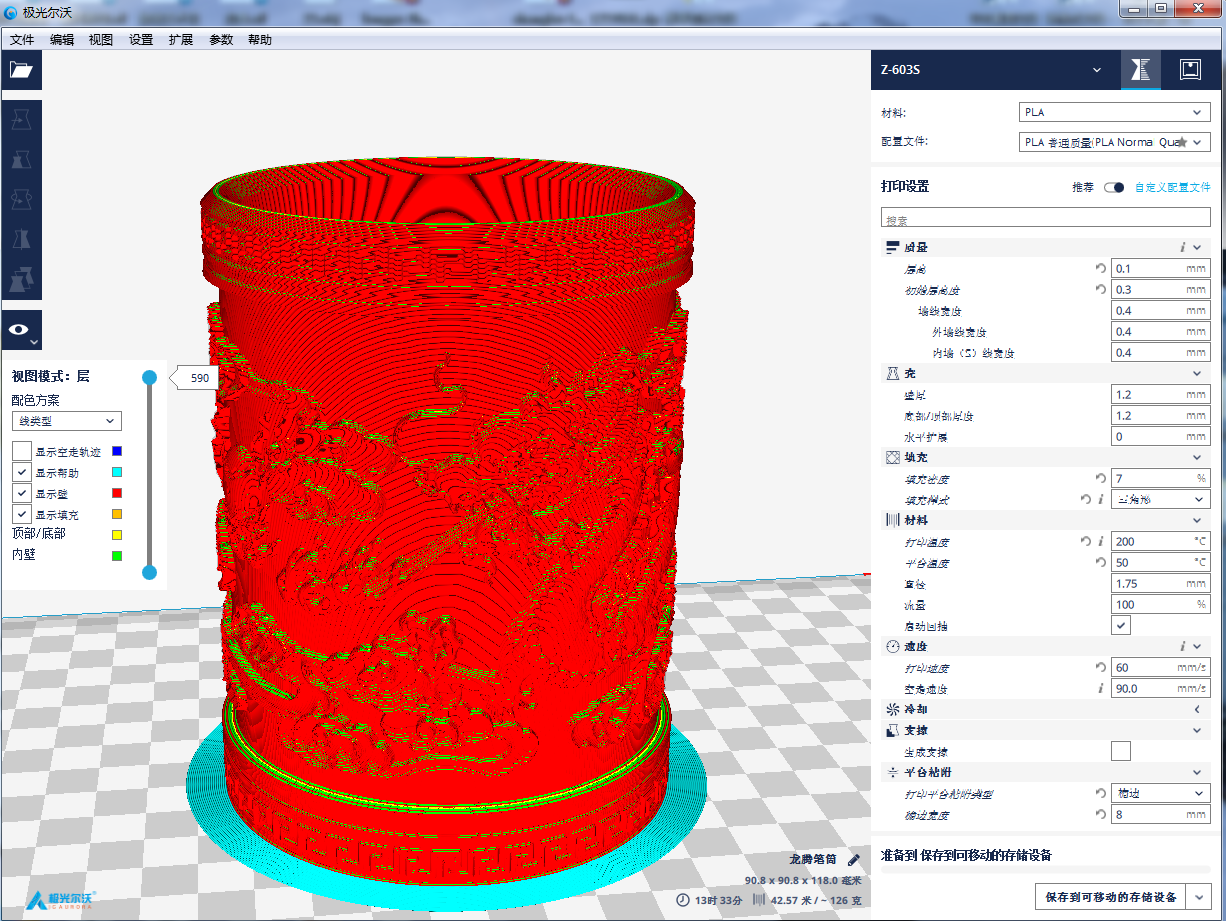Viewport: 1226px width, 921px height.
Task: Open file with the folder icon
Action: tap(21, 70)
